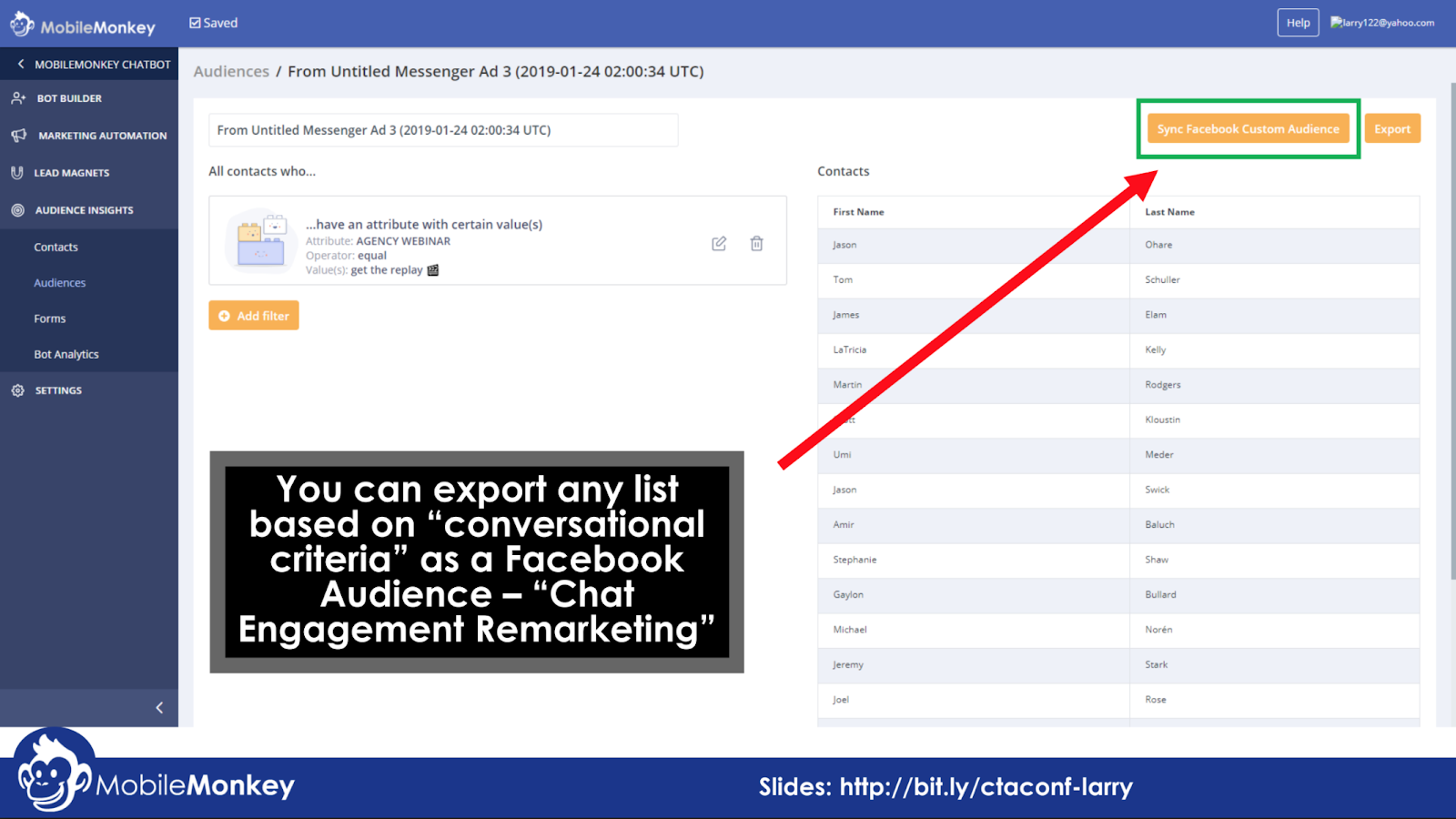Click the Audience Insights target icon
Viewport: 1456px width, 819px height.
click(17, 210)
